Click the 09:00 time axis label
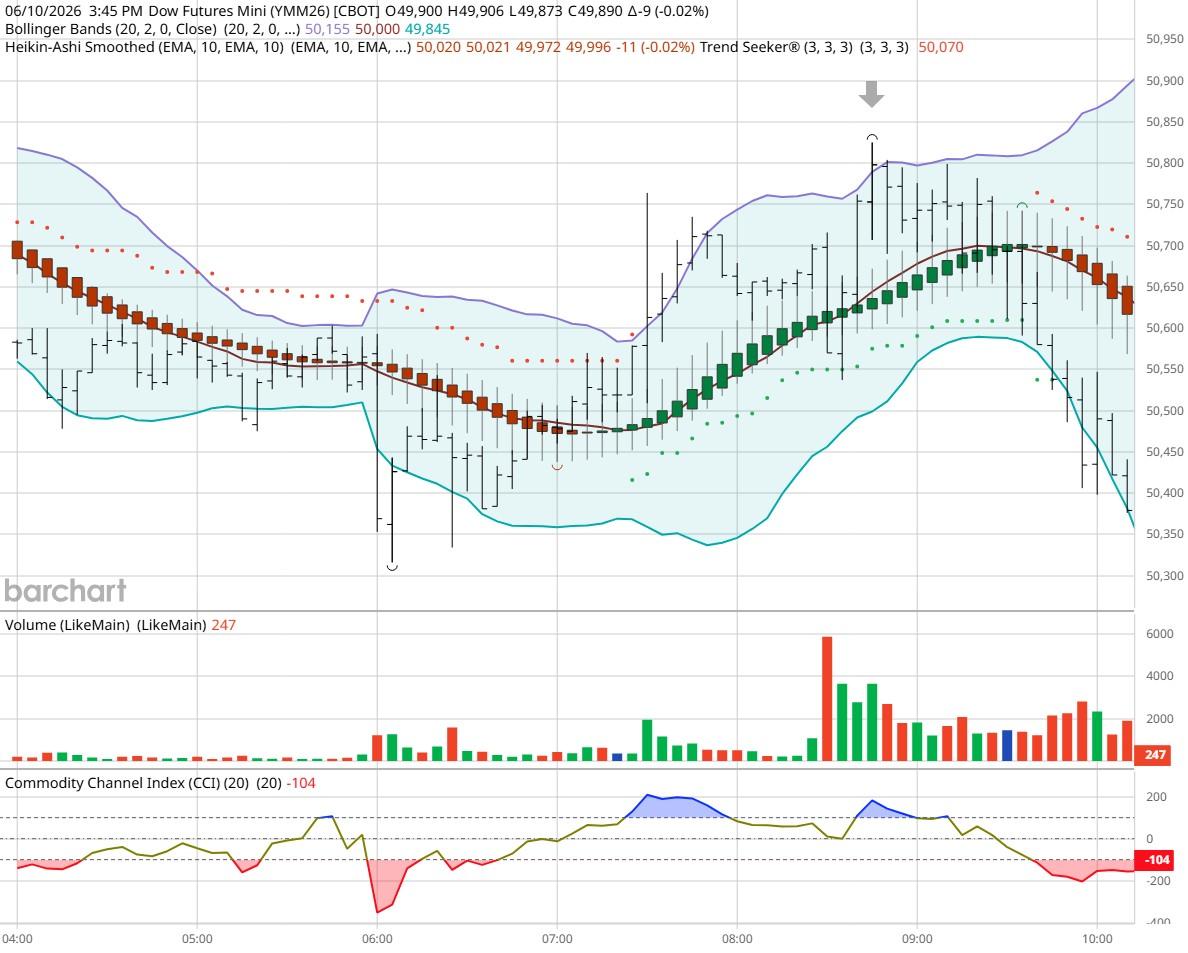The image size is (1188, 953). point(917,939)
